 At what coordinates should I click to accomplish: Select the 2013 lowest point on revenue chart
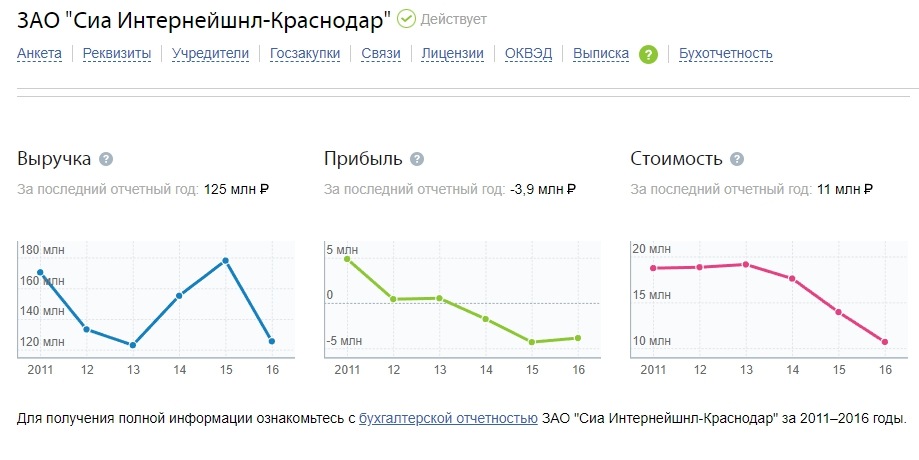tap(133, 345)
